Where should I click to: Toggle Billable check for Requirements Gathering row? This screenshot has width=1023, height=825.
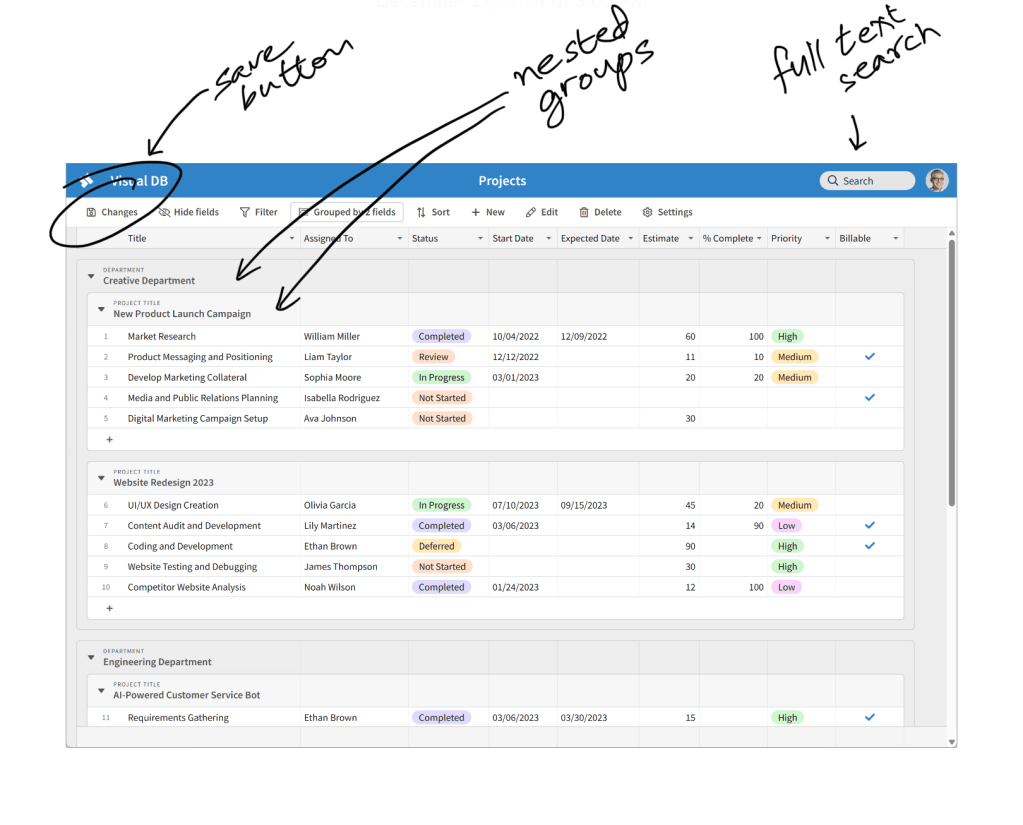click(x=869, y=717)
